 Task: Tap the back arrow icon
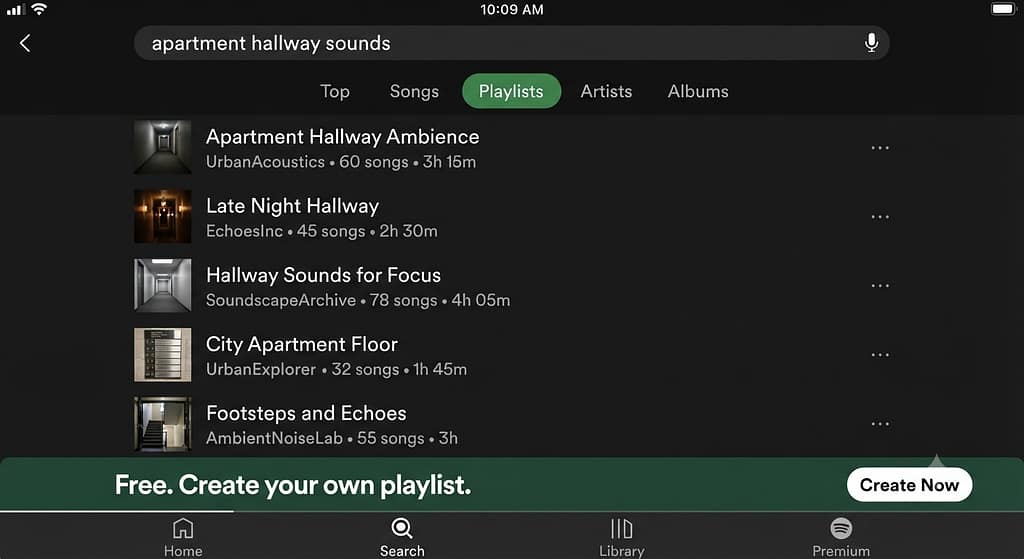[x=25, y=43]
